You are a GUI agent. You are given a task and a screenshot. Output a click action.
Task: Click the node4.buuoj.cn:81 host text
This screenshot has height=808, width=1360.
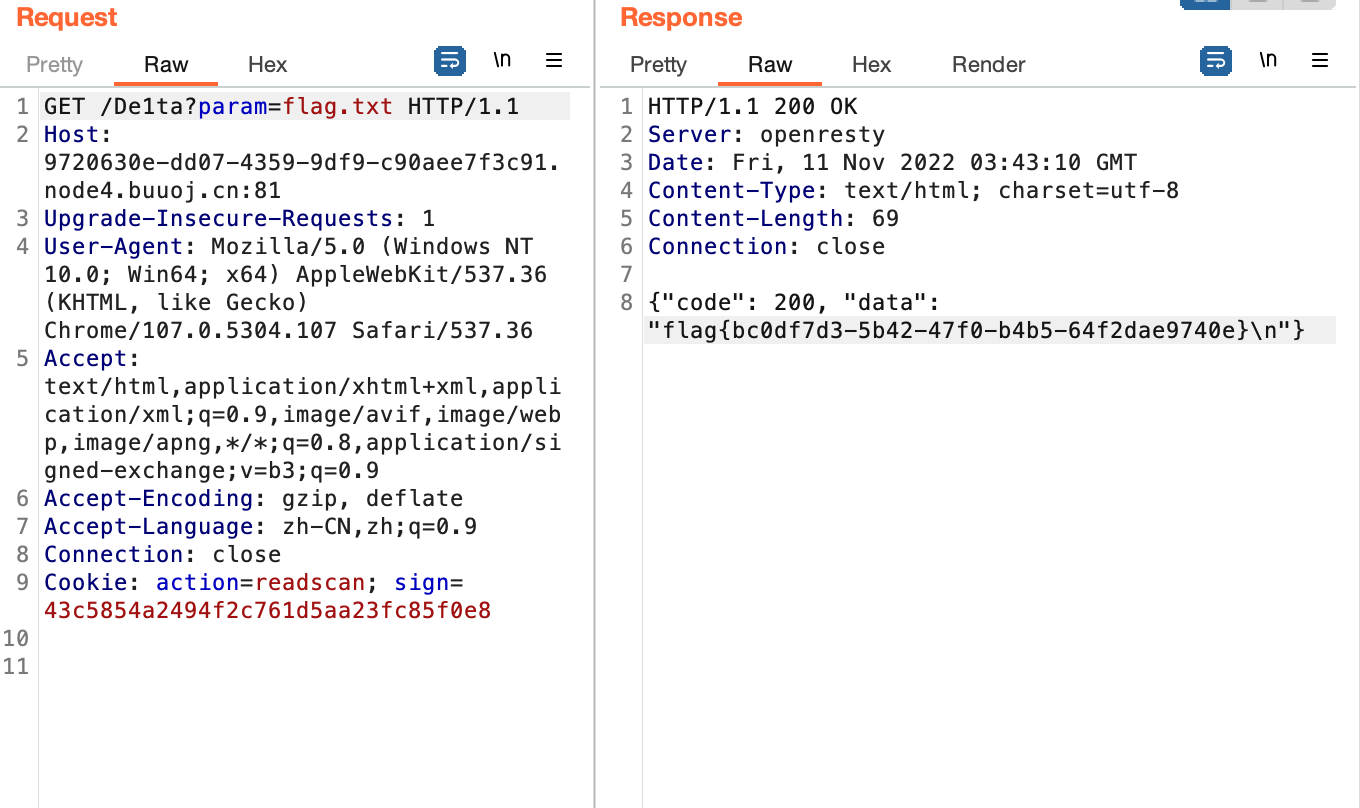162,190
